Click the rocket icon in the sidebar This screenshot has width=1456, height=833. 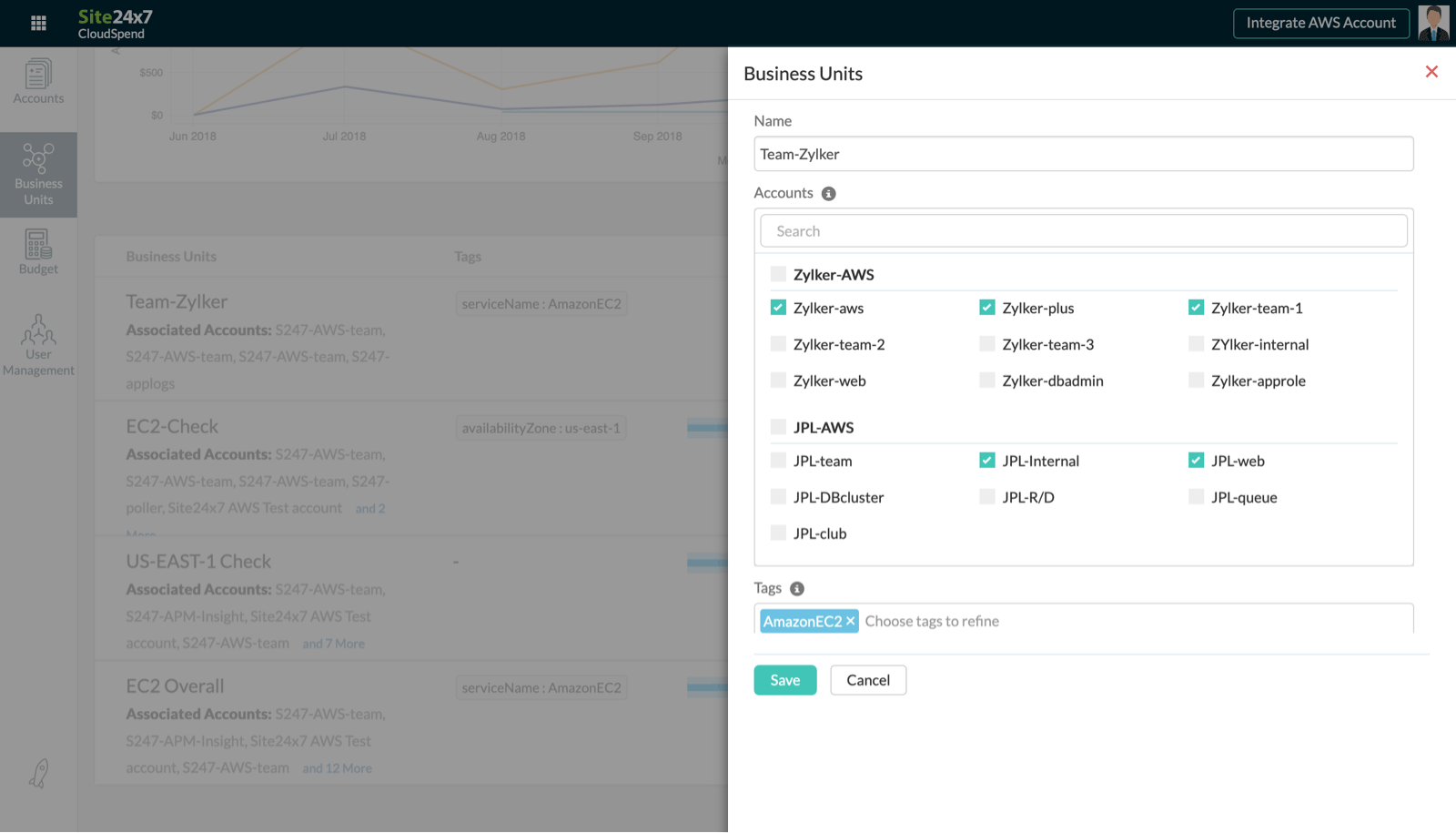pos(38,773)
